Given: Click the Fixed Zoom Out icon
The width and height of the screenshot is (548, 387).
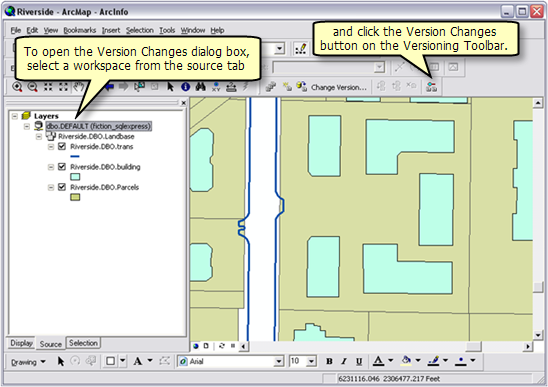Looking at the screenshot, I should pos(63,87).
